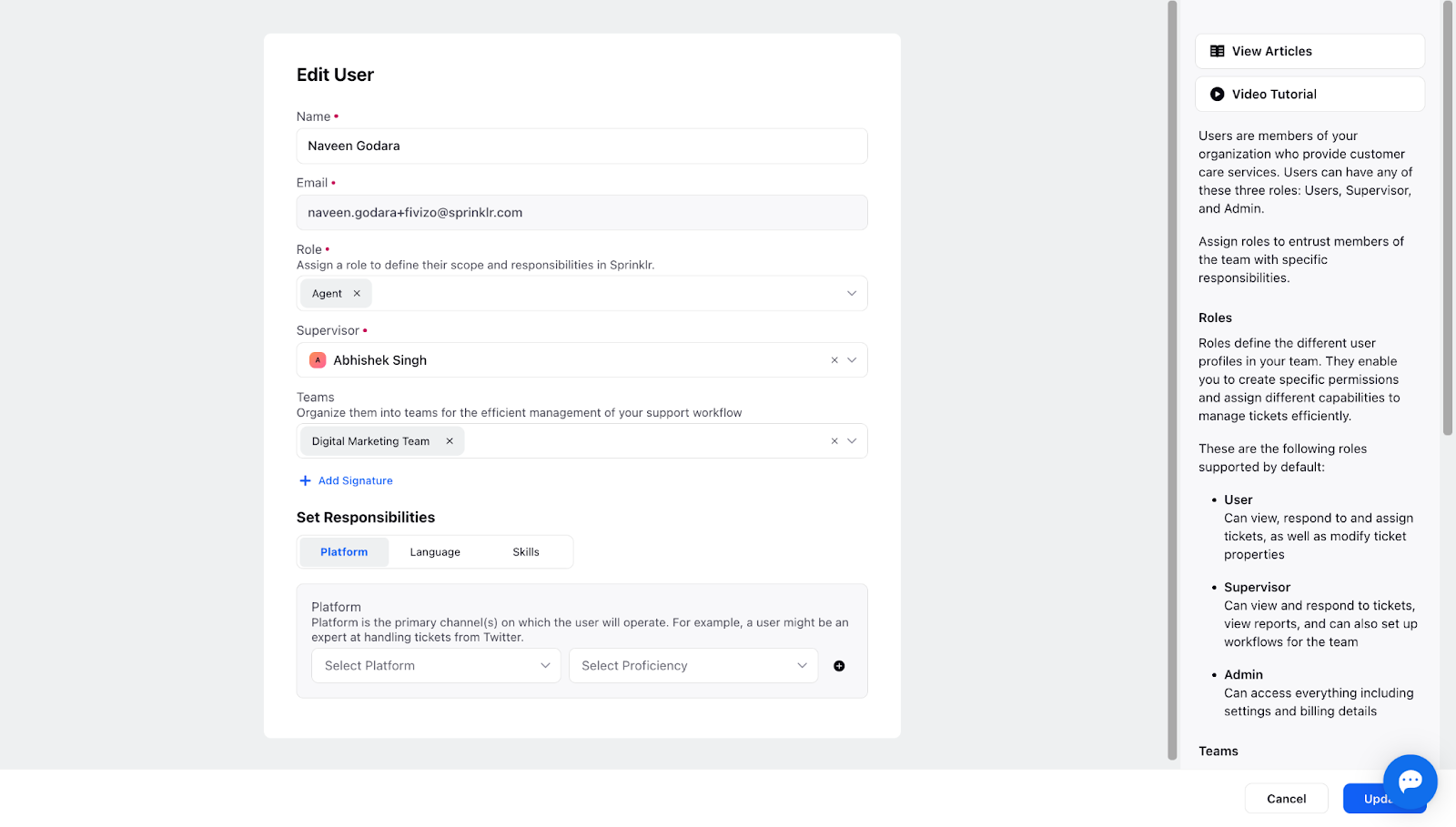This screenshot has width=1456, height=827.
Task: Clear the Abhishek Singh supervisor selection
Action: (834, 360)
